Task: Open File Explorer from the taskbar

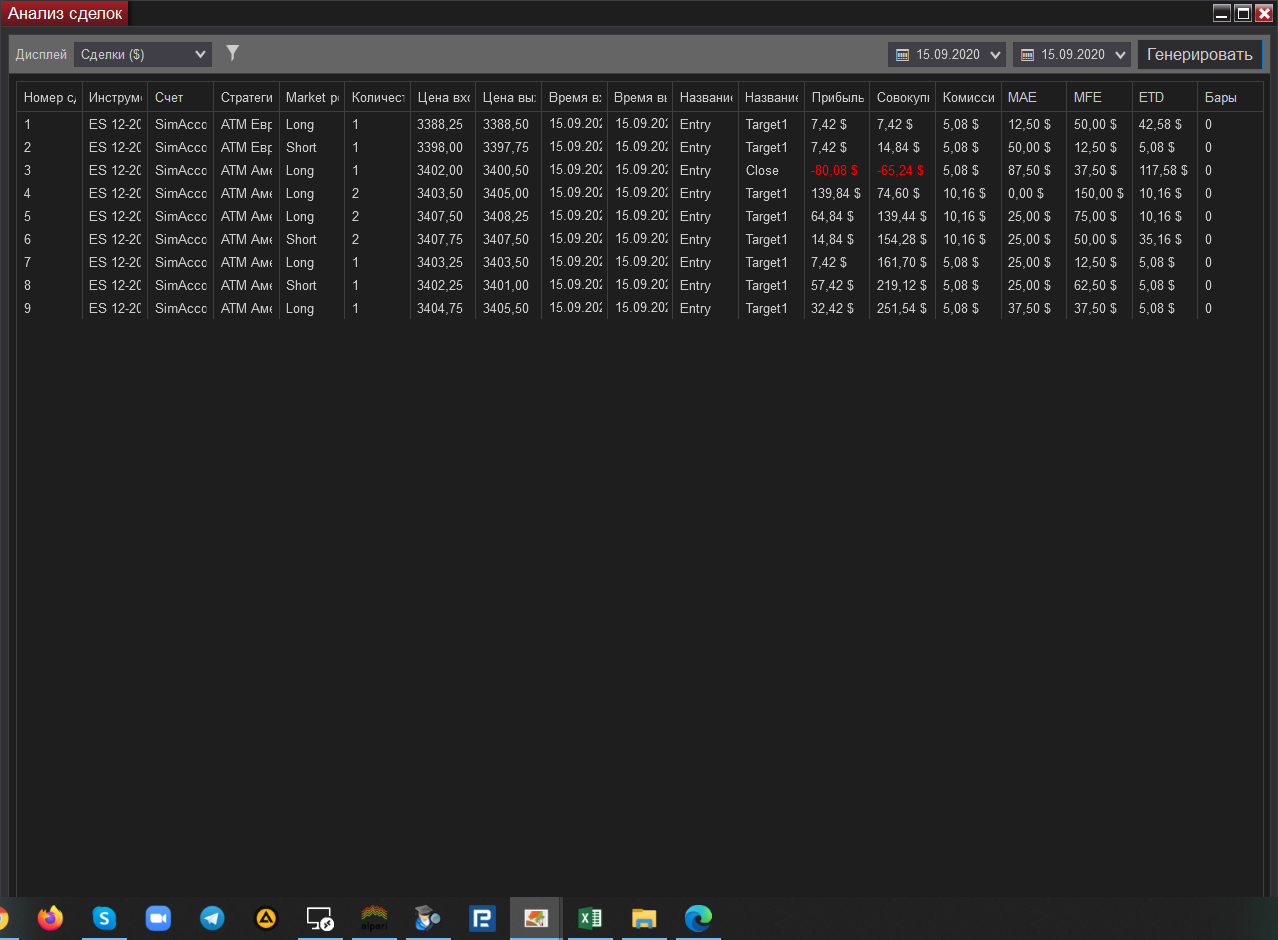Action: pos(644,918)
